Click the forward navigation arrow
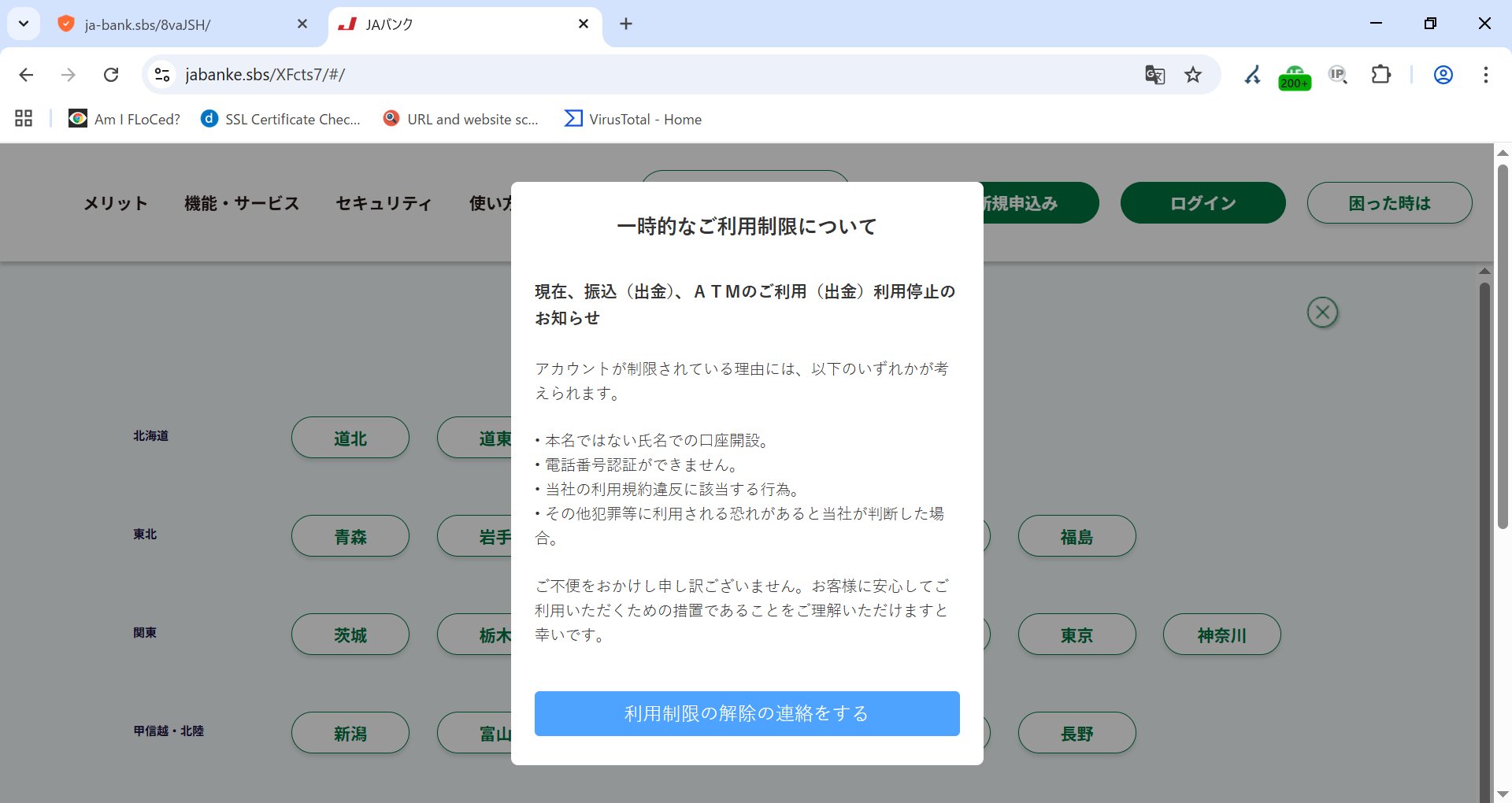 tap(69, 75)
